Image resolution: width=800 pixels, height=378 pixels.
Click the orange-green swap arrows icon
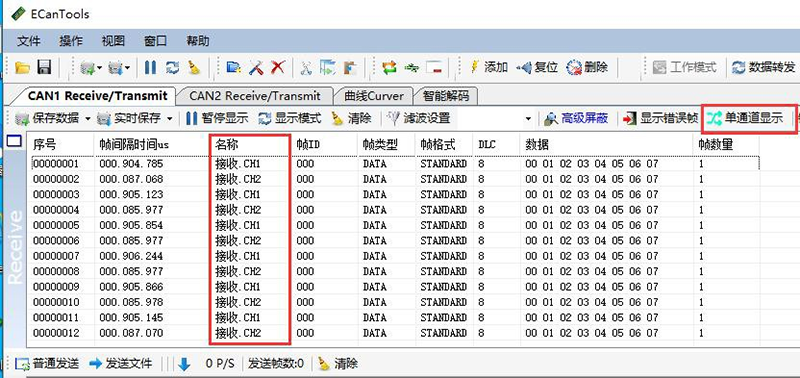coord(389,67)
